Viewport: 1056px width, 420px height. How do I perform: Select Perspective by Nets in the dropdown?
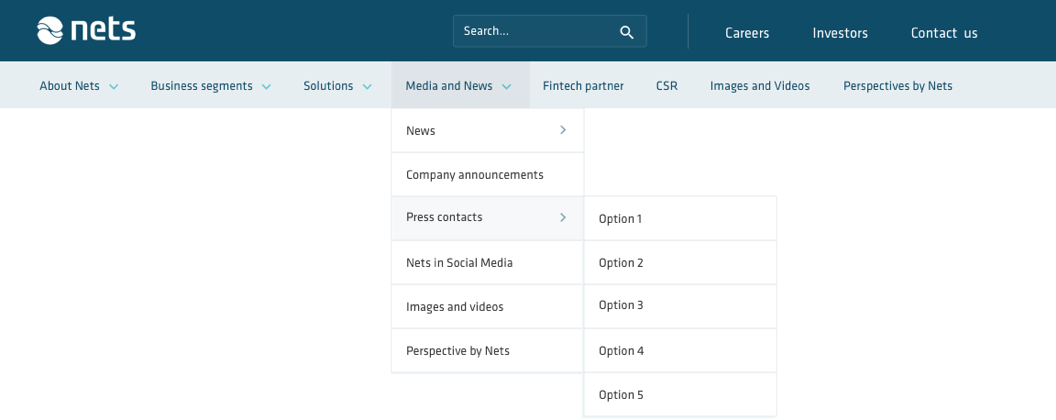click(487, 351)
